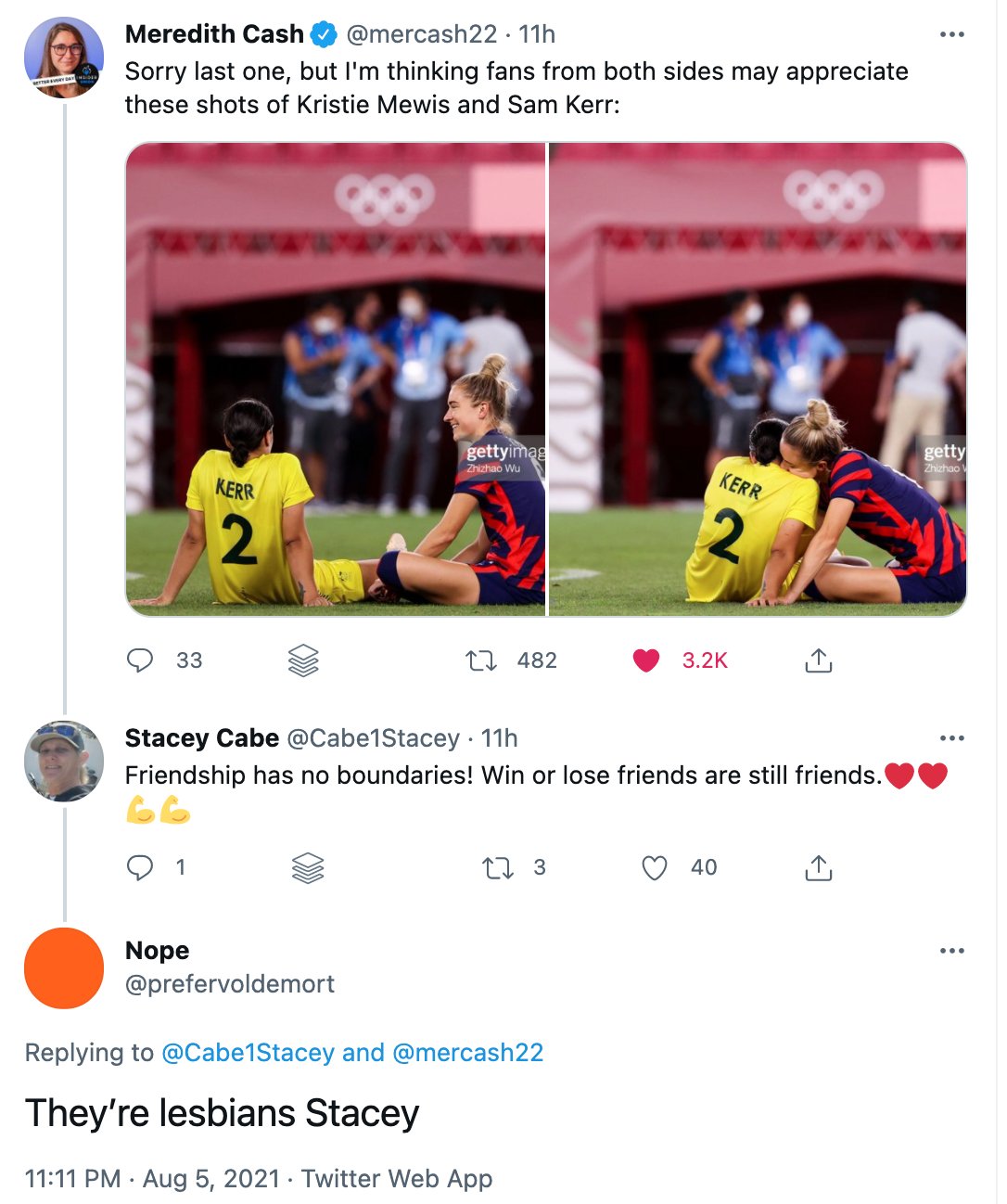
Task: Open the @Cabe1Stacey mention link
Action: click(248, 1053)
